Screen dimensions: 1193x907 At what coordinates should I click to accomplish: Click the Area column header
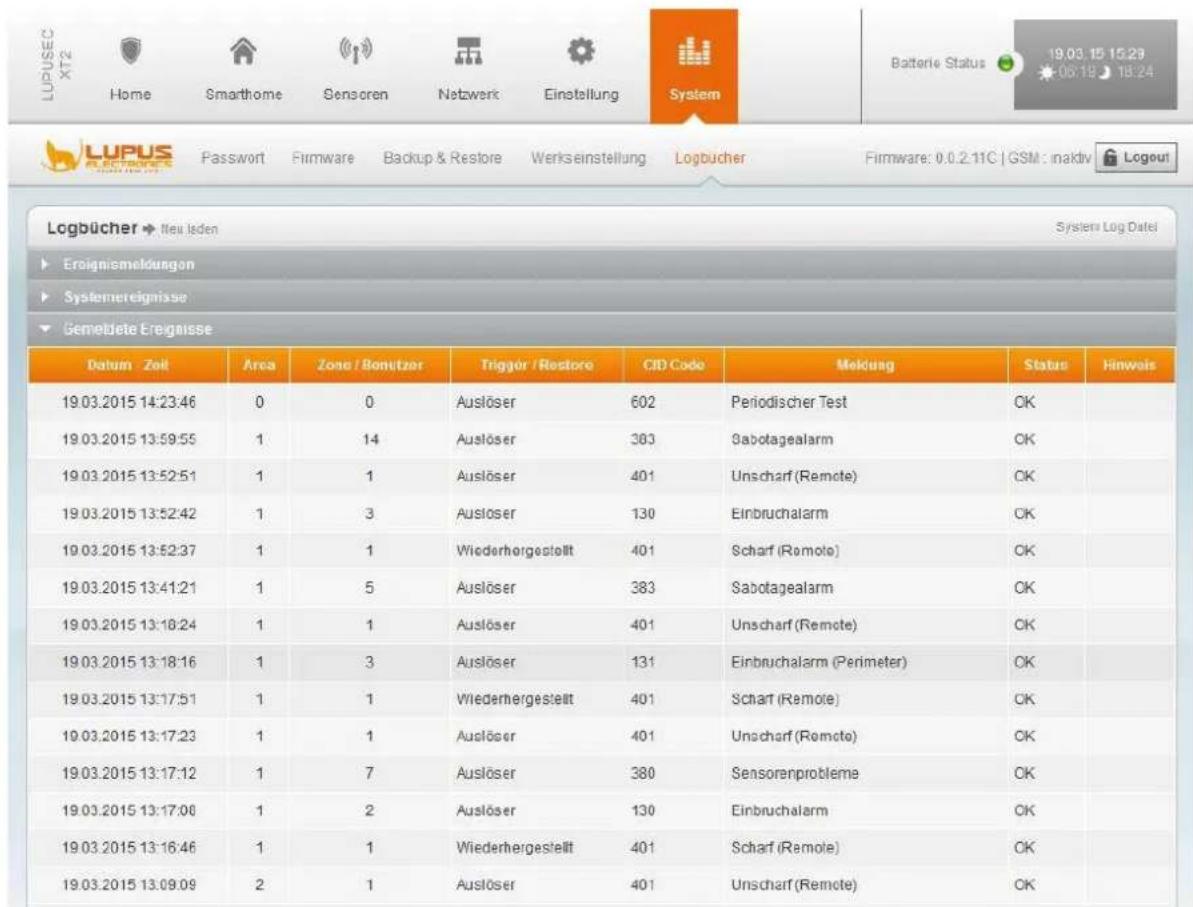[259, 365]
